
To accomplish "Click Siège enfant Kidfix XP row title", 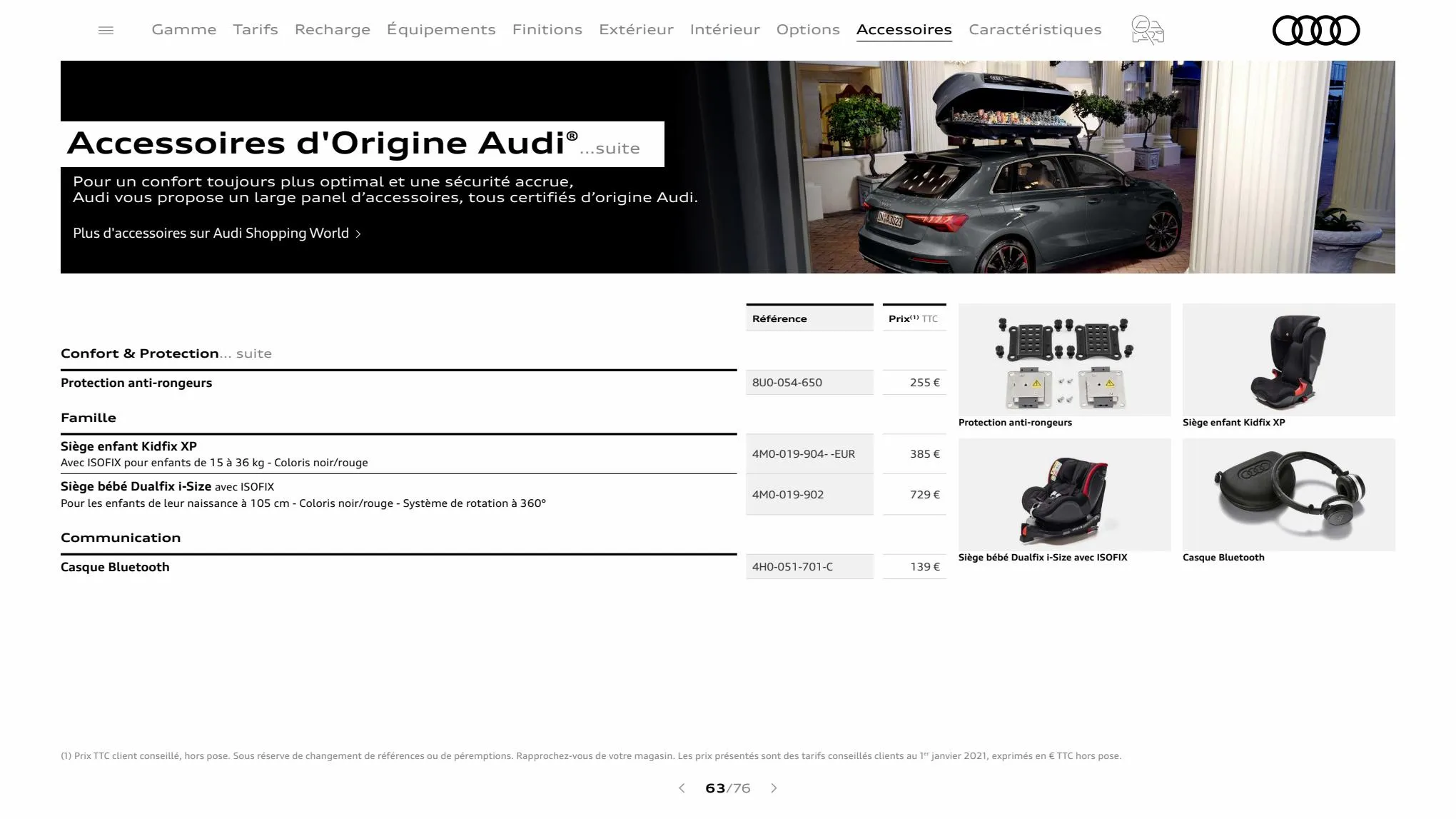I will point(128,446).
